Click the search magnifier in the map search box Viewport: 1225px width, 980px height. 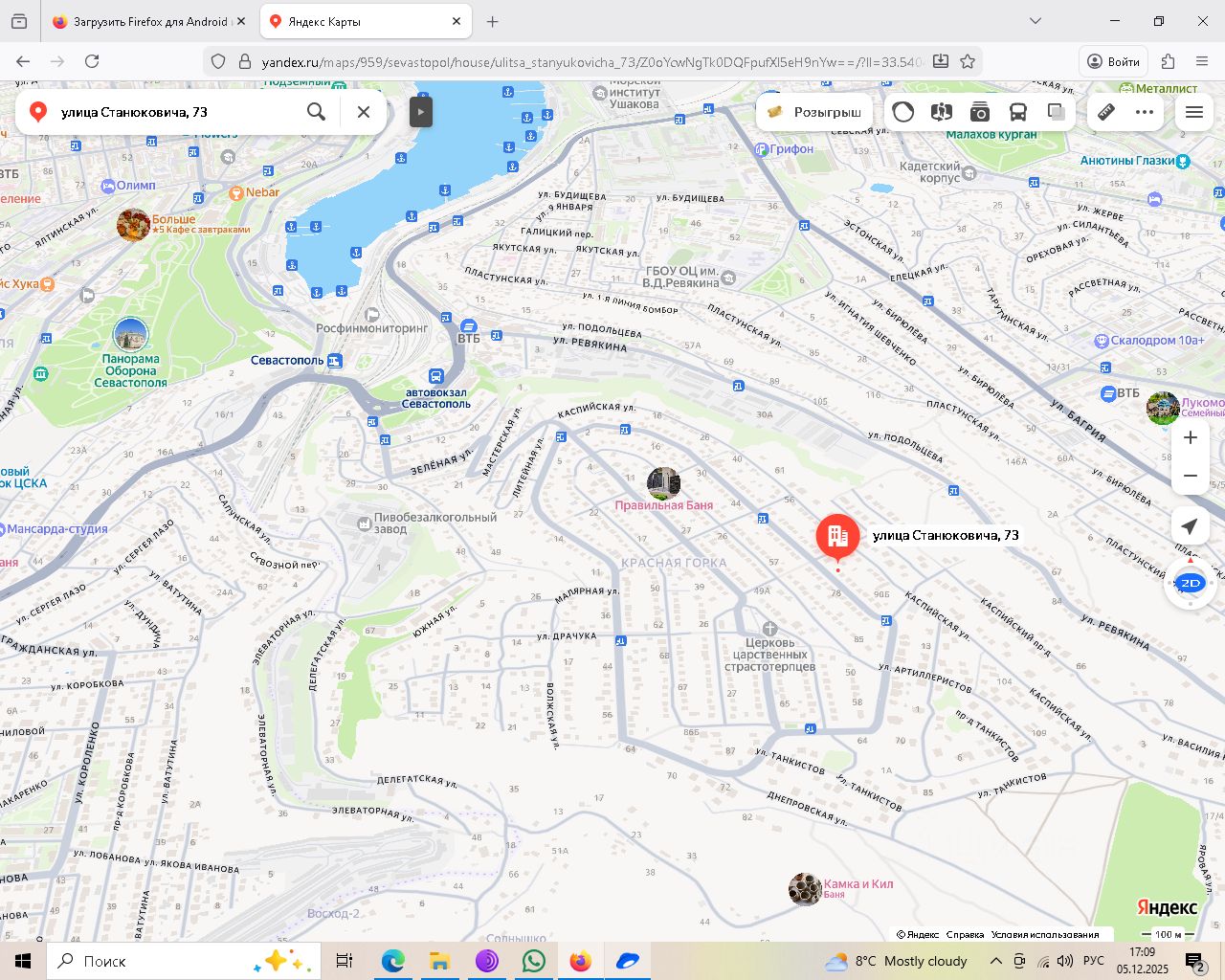316,112
